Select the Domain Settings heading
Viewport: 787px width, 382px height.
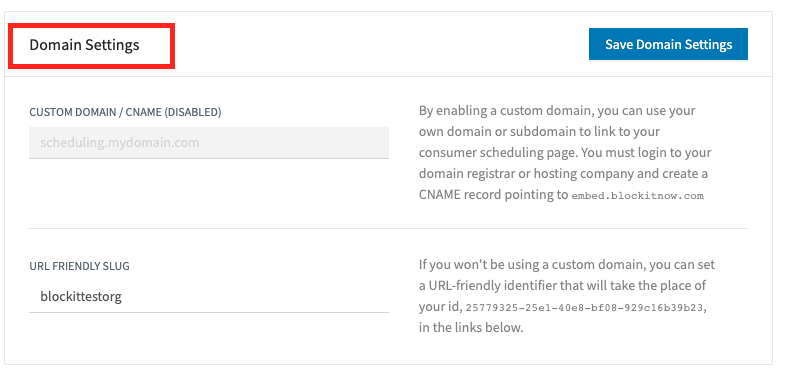click(x=84, y=45)
